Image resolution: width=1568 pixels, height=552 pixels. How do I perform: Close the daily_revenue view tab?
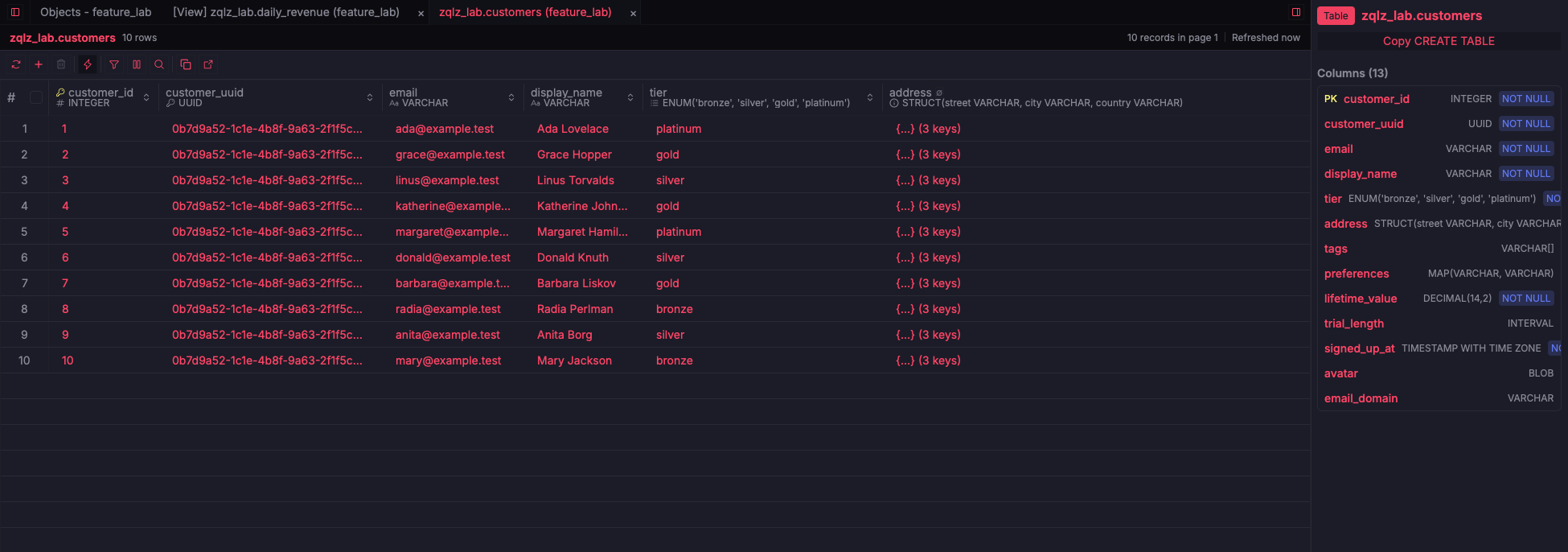click(x=421, y=13)
